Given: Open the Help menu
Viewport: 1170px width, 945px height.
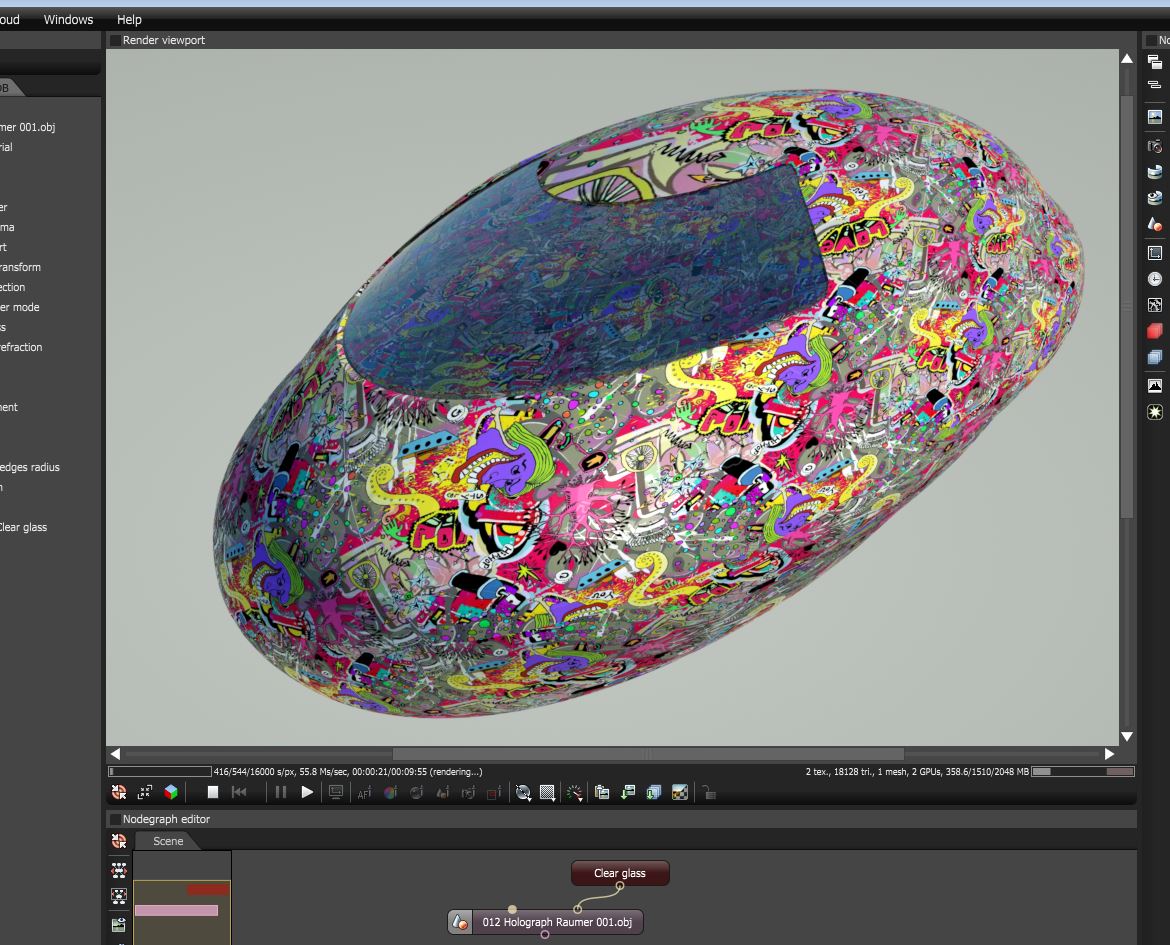Looking at the screenshot, I should [x=129, y=19].
